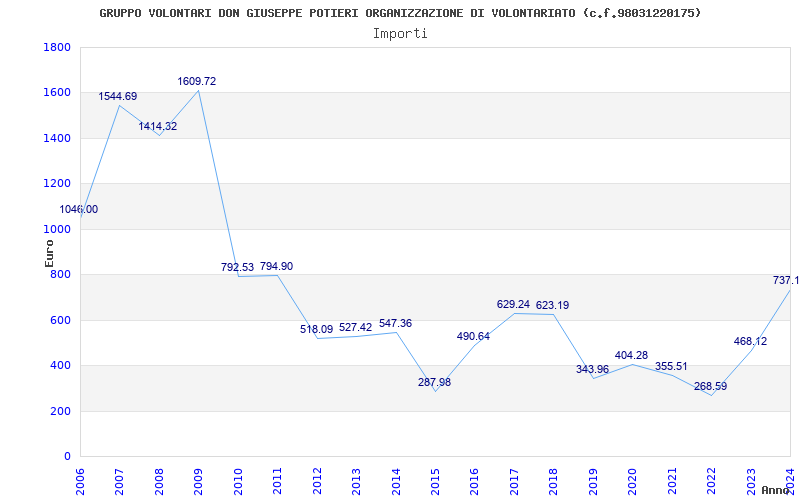Click the 2014 year label on x-axis
The width and height of the screenshot is (800, 500).
coord(396,481)
